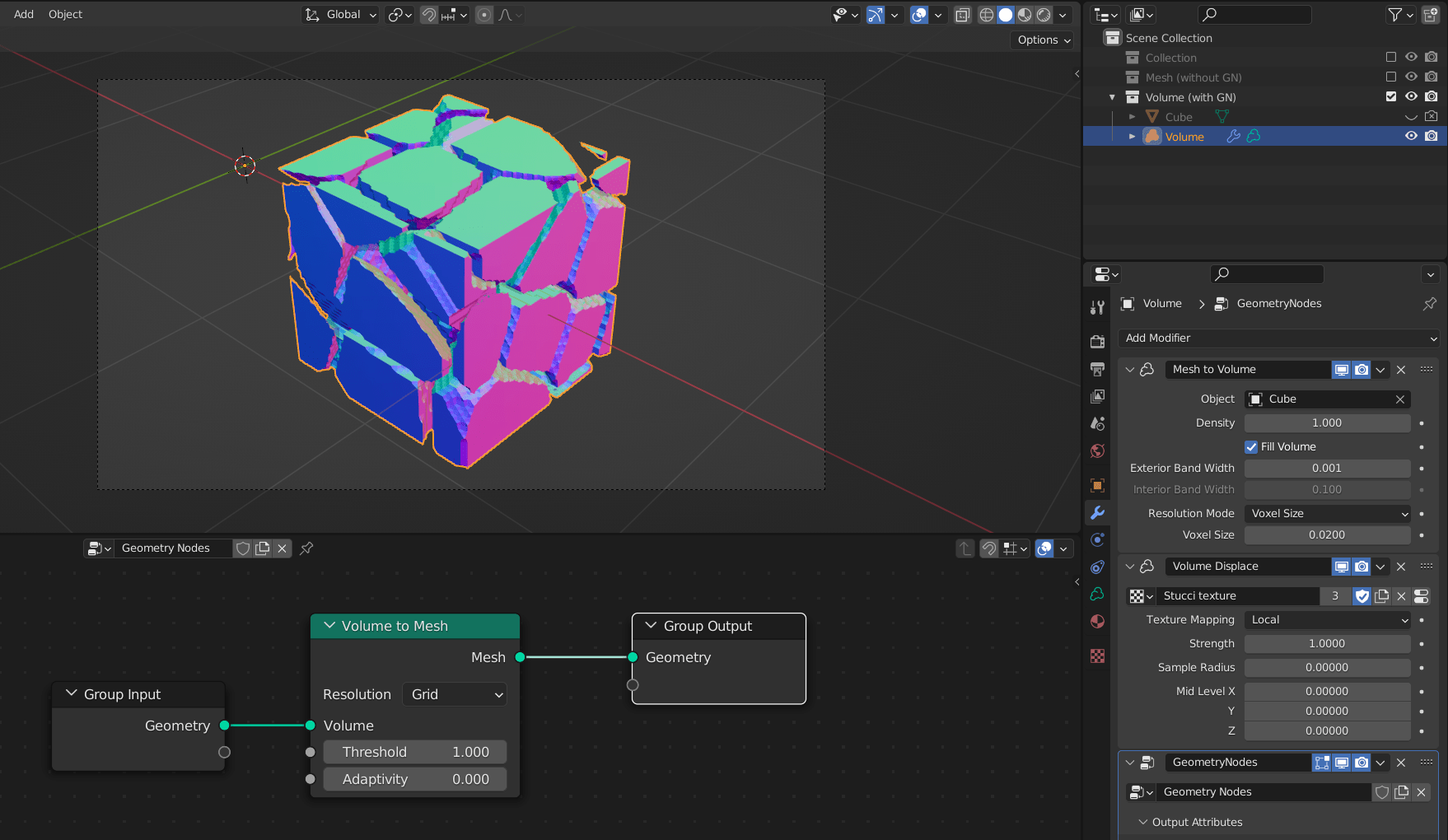Click the outliner search field
The height and width of the screenshot is (840, 1448).
1254,14
